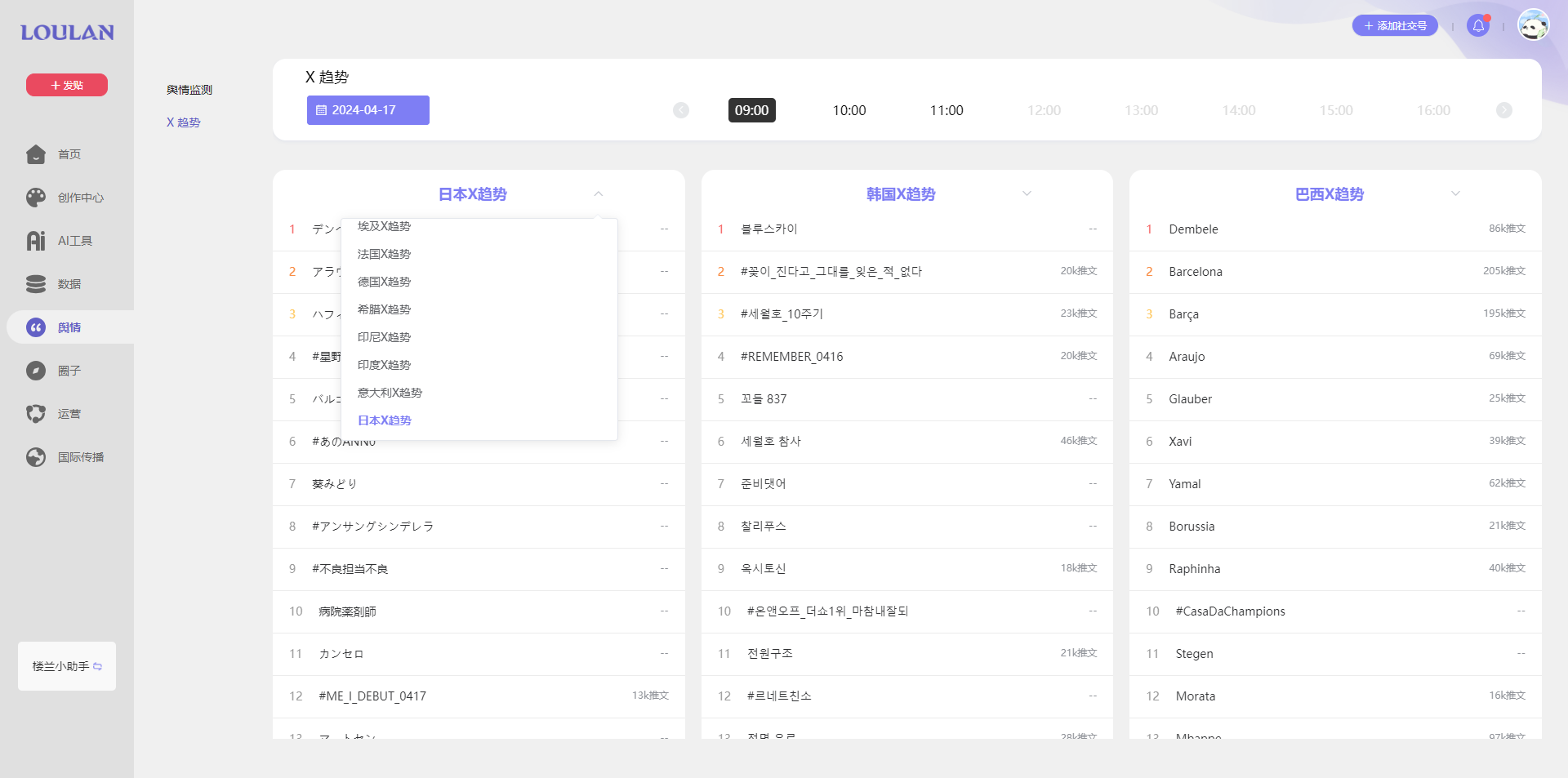Open the circles compass icon
Image resolution: width=1568 pixels, height=778 pixels.
(36, 371)
